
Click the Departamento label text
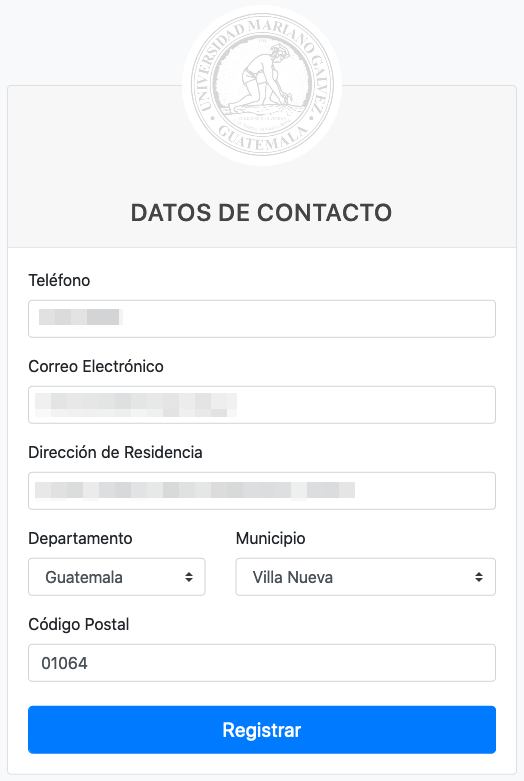[x=81, y=538]
